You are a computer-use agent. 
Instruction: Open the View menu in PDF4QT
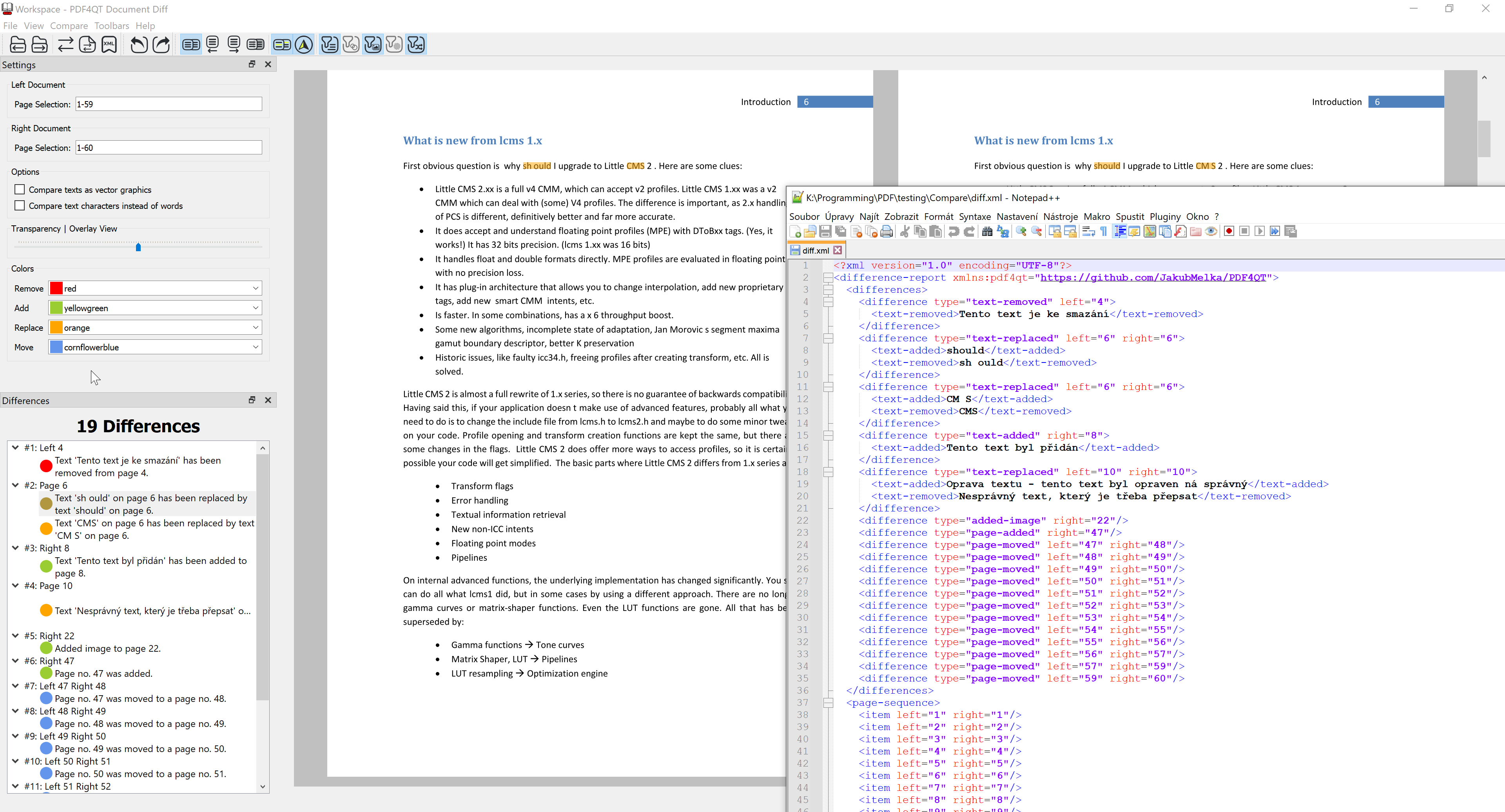pos(33,26)
